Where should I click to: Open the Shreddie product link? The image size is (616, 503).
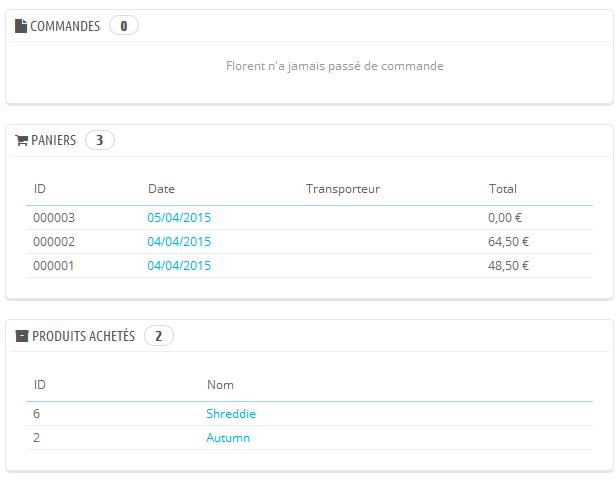pos(231,414)
